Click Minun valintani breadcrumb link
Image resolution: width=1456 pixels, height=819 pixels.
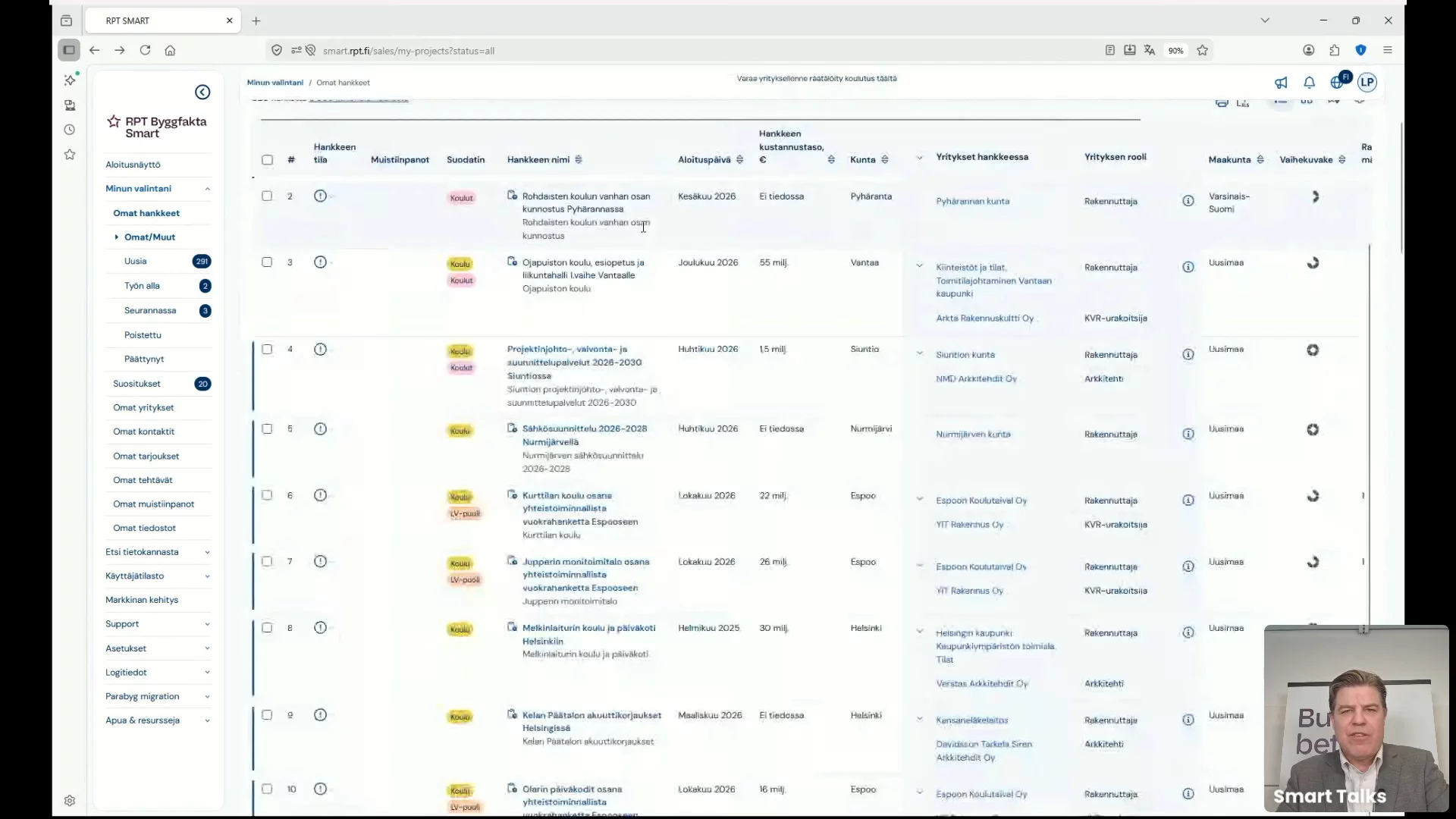click(x=275, y=83)
